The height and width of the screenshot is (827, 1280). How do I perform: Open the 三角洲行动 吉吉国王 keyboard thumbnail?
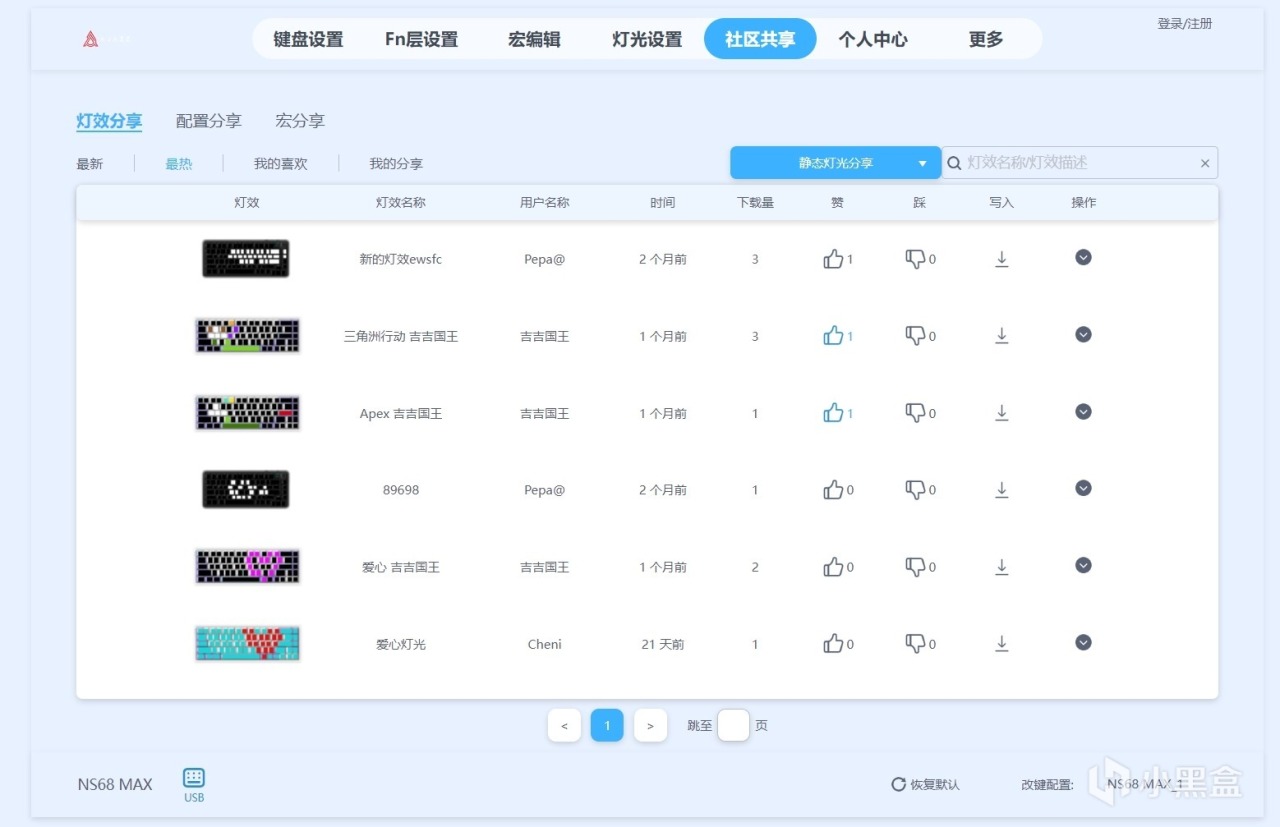(x=247, y=335)
